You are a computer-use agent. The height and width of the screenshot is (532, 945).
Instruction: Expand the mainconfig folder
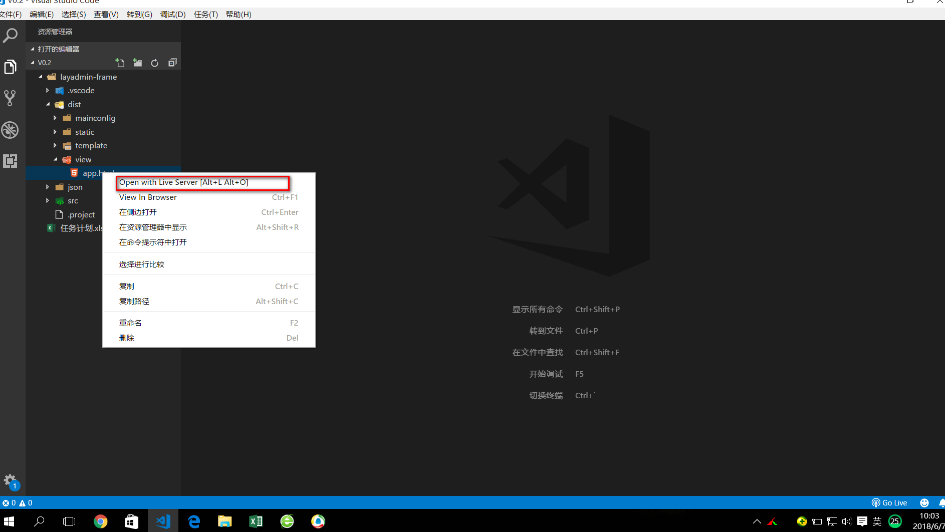94,118
